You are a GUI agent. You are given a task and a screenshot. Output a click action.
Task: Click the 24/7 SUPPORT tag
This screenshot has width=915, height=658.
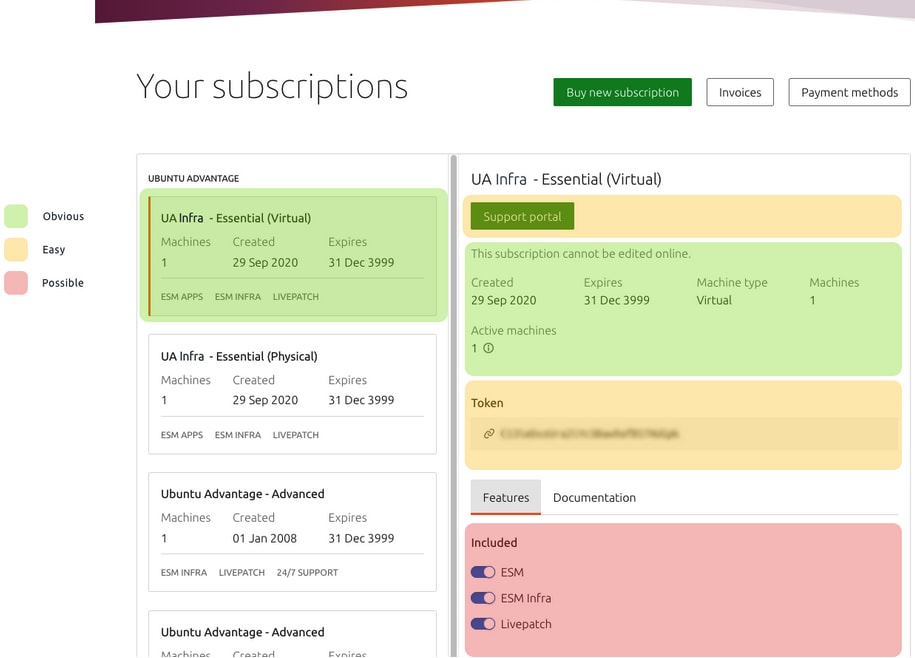[x=308, y=573]
